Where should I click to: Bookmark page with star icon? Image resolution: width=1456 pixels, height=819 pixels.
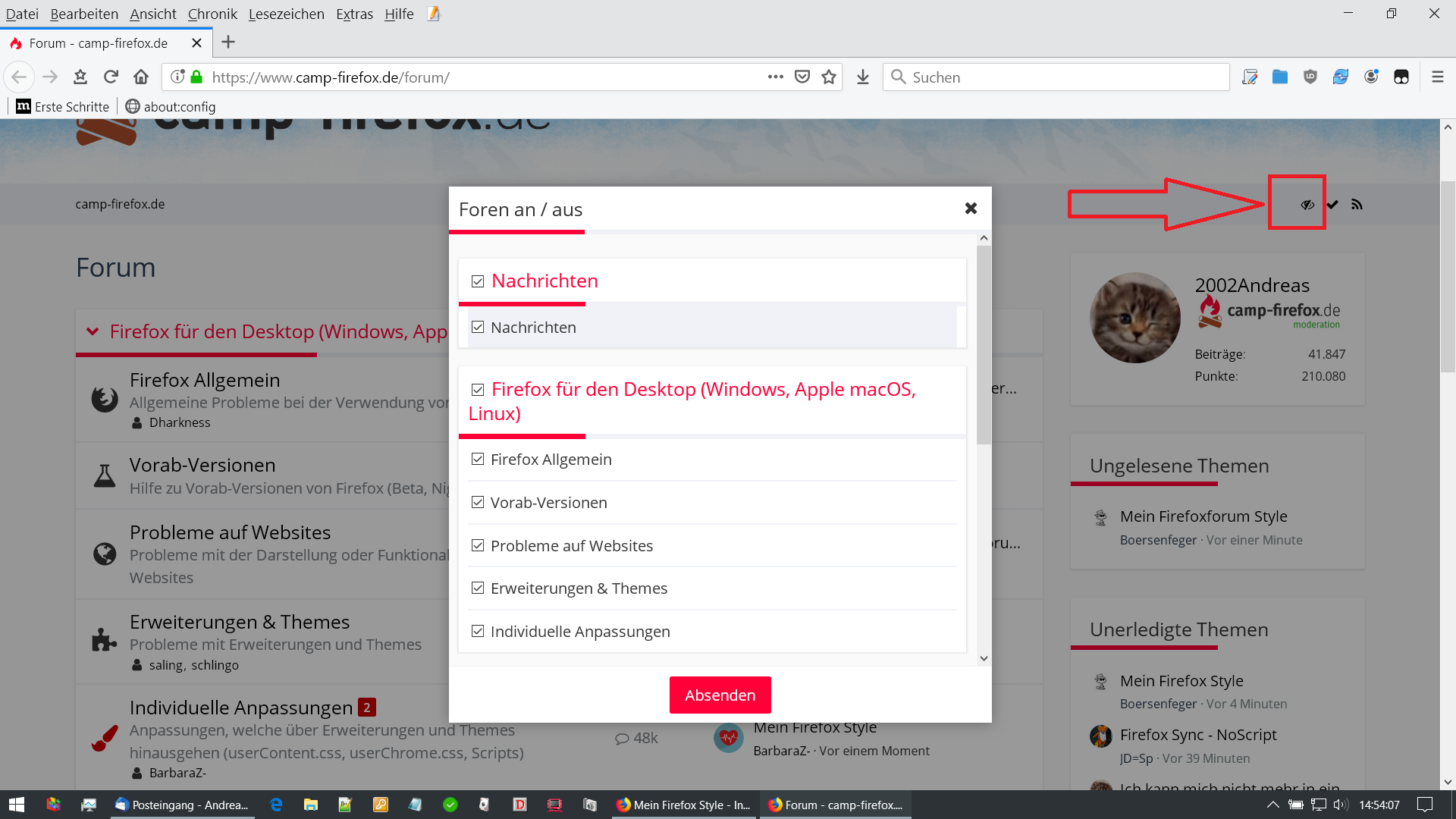[x=829, y=77]
